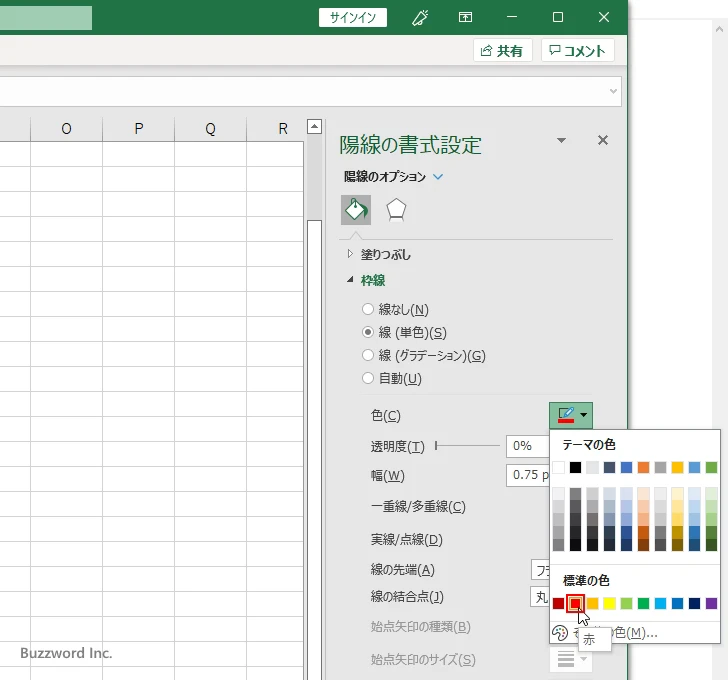The height and width of the screenshot is (680, 728).
Task: Expand the formula bar chevron
Action: [613, 91]
